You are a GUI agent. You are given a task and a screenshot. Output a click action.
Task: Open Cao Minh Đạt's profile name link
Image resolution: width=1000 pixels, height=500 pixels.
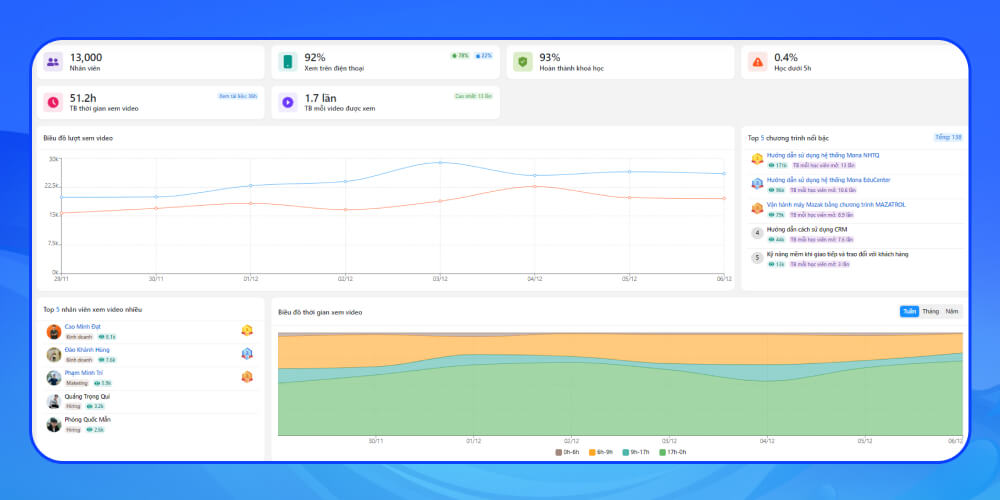[x=82, y=327]
